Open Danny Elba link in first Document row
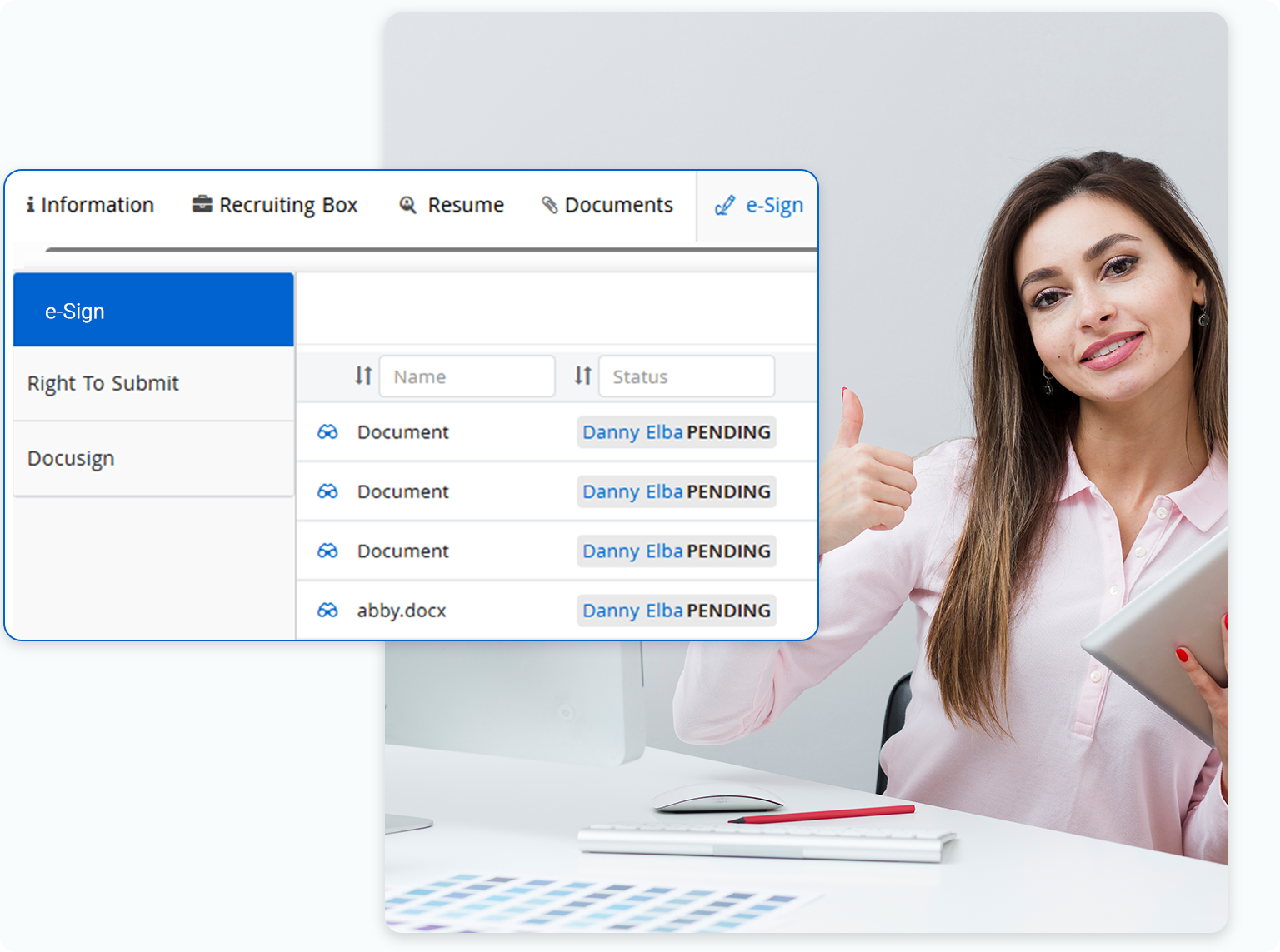The image size is (1280, 952). click(x=632, y=432)
